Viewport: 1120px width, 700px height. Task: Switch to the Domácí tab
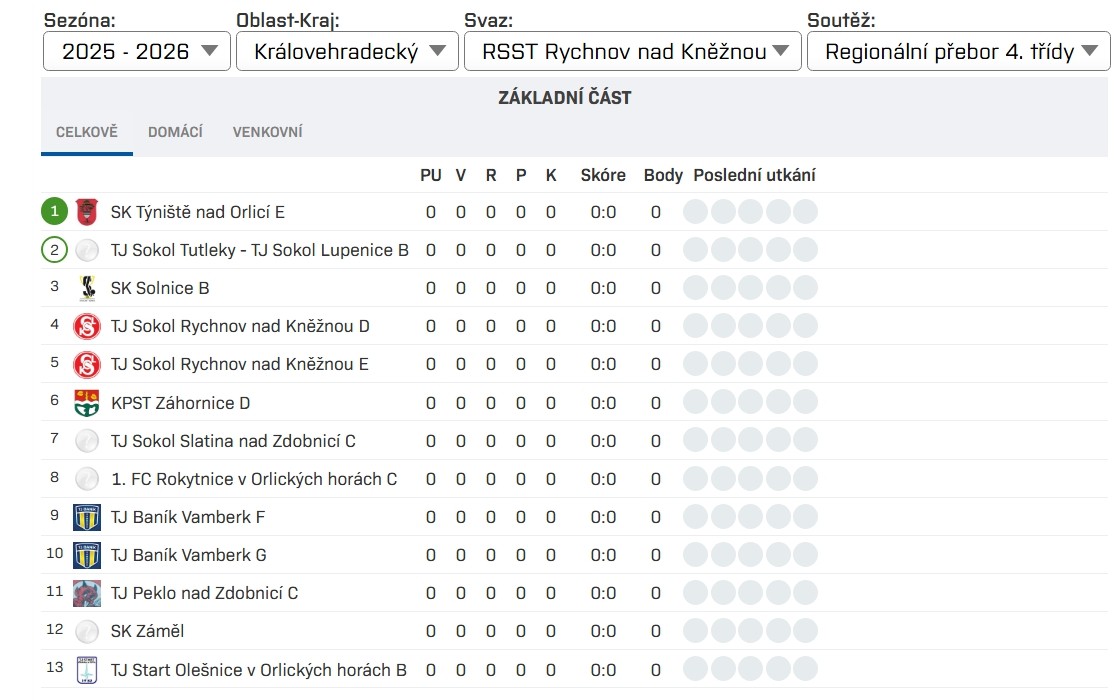175,132
